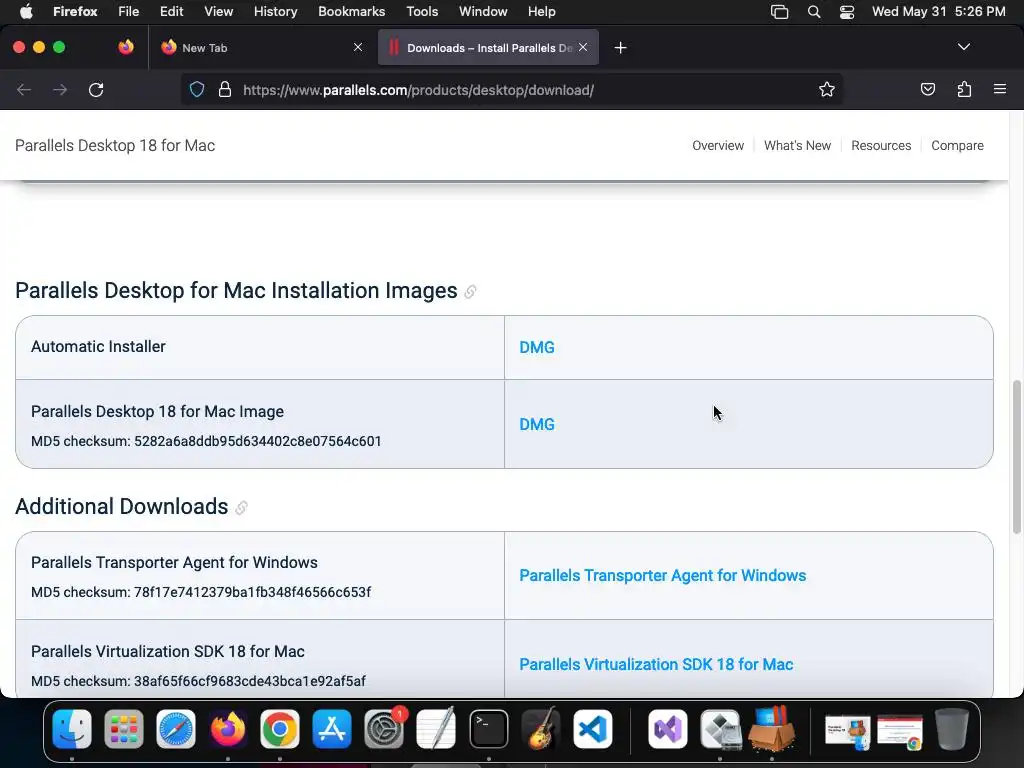Open the History menu

[x=276, y=11]
